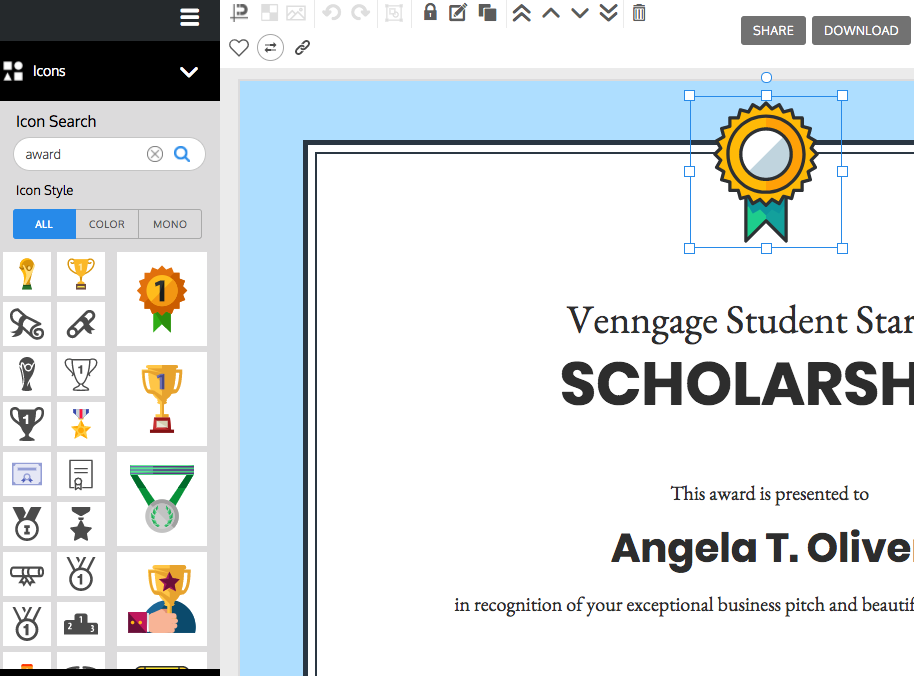The image size is (914, 676).
Task: Enable the ALL icon style filter
Action: [44, 224]
